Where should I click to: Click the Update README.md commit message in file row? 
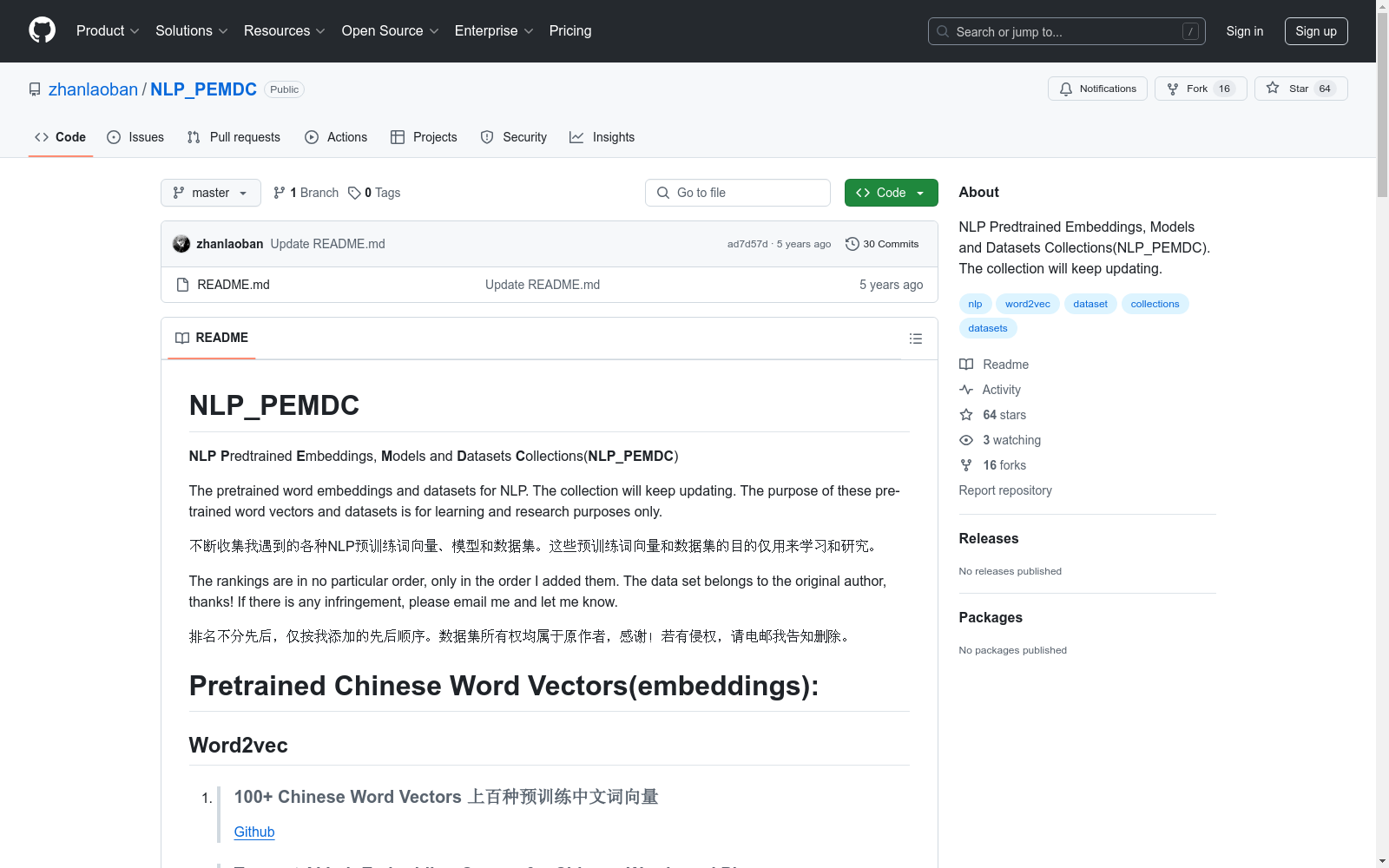(x=543, y=285)
